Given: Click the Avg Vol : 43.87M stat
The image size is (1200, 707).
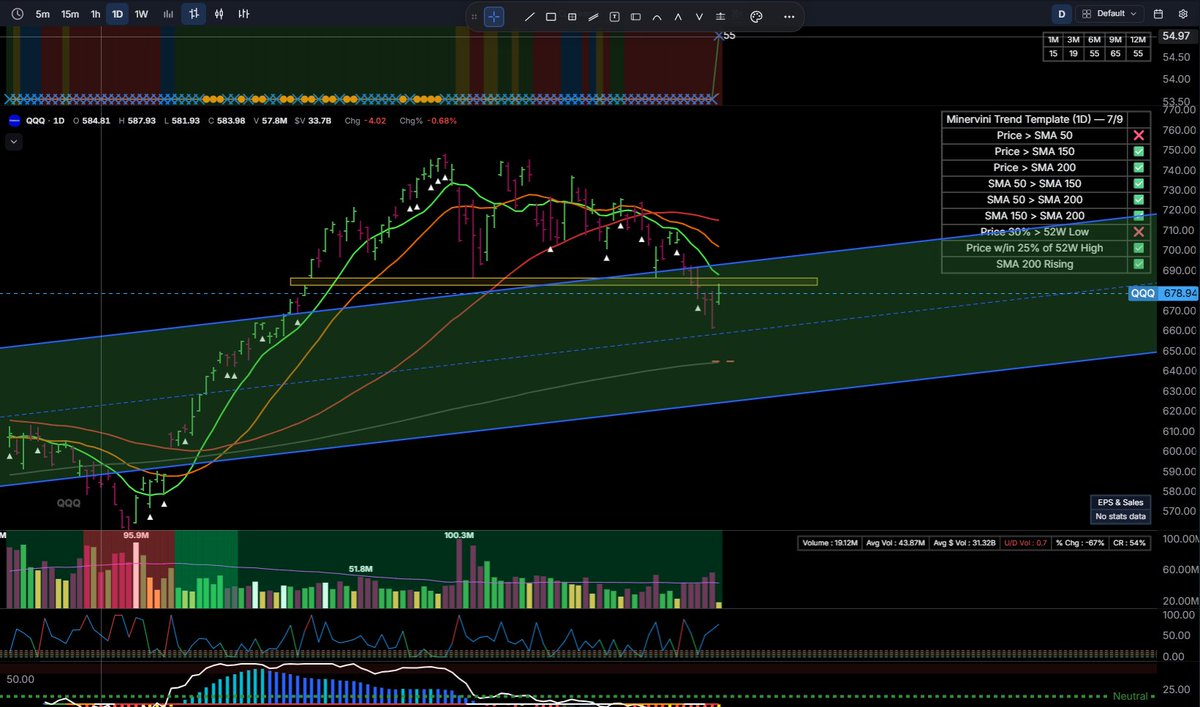Looking at the screenshot, I should [x=896, y=543].
